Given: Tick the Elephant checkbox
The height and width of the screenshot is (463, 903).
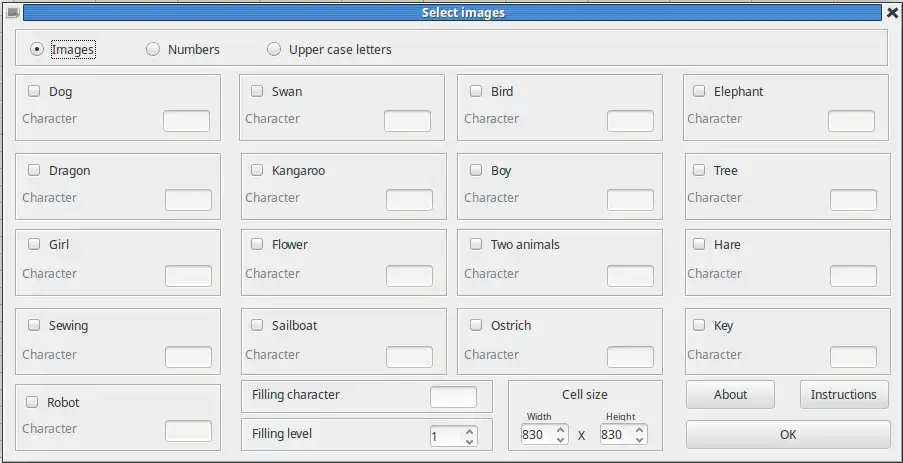Looking at the screenshot, I should click(x=699, y=91).
